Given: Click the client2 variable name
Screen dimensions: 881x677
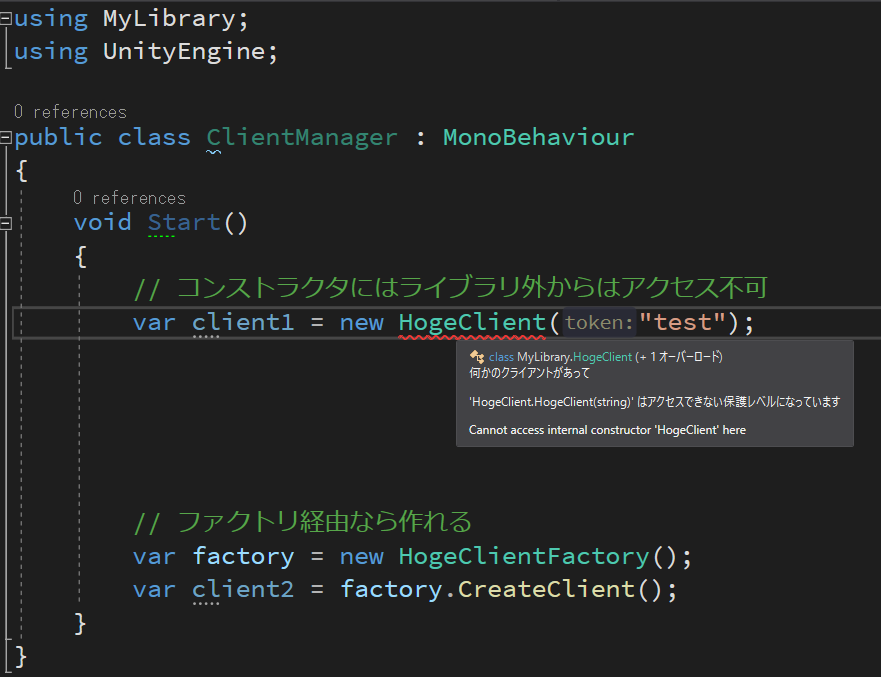Looking at the screenshot, I should (243, 589).
